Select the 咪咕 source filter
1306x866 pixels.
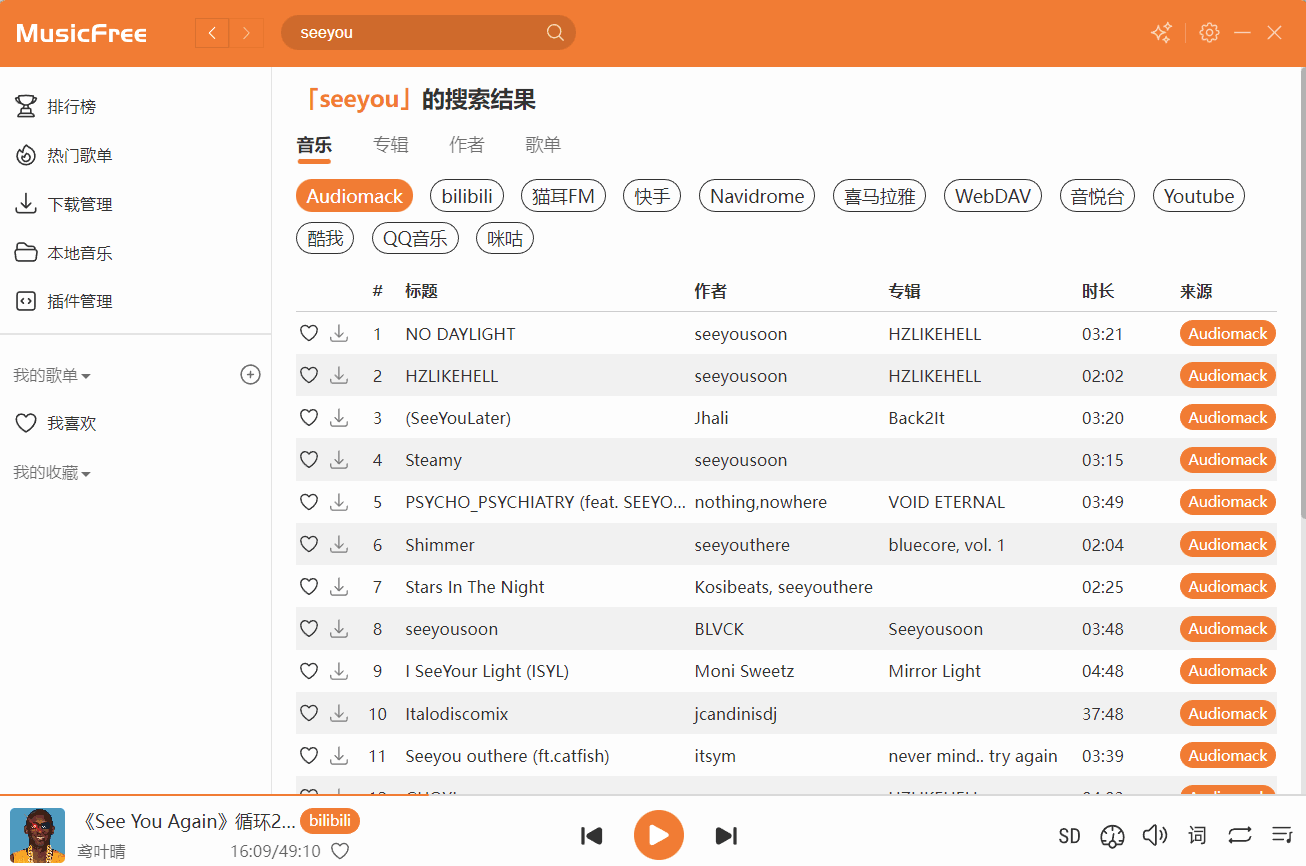tap(505, 238)
